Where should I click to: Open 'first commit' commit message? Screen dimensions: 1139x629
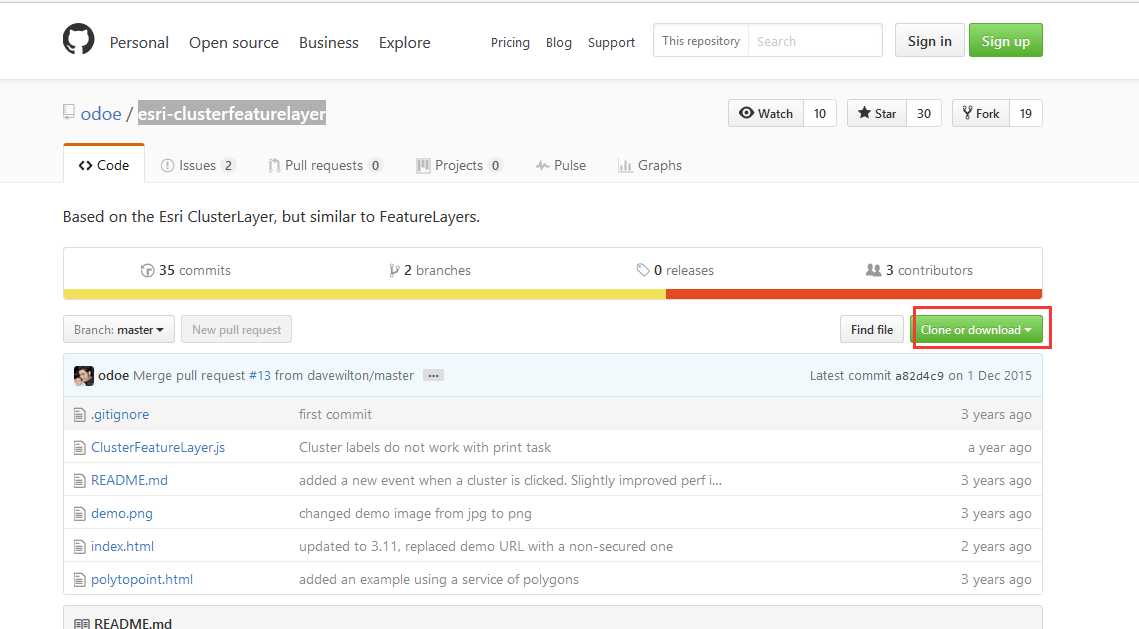click(335, 415)
